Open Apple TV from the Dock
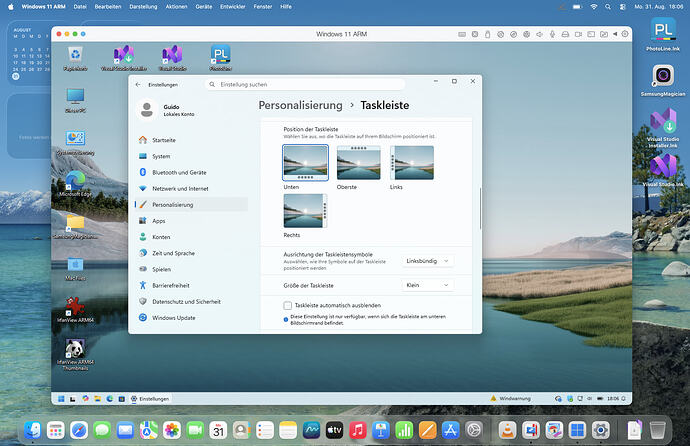The width and height of the screenshot is (690, 446). click(334, 430)
